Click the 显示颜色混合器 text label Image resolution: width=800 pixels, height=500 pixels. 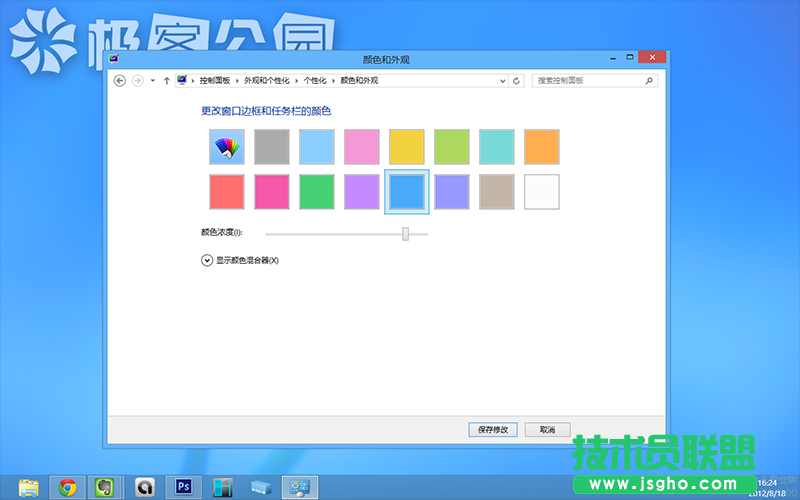pyautogui.click(x=247, y=261)
